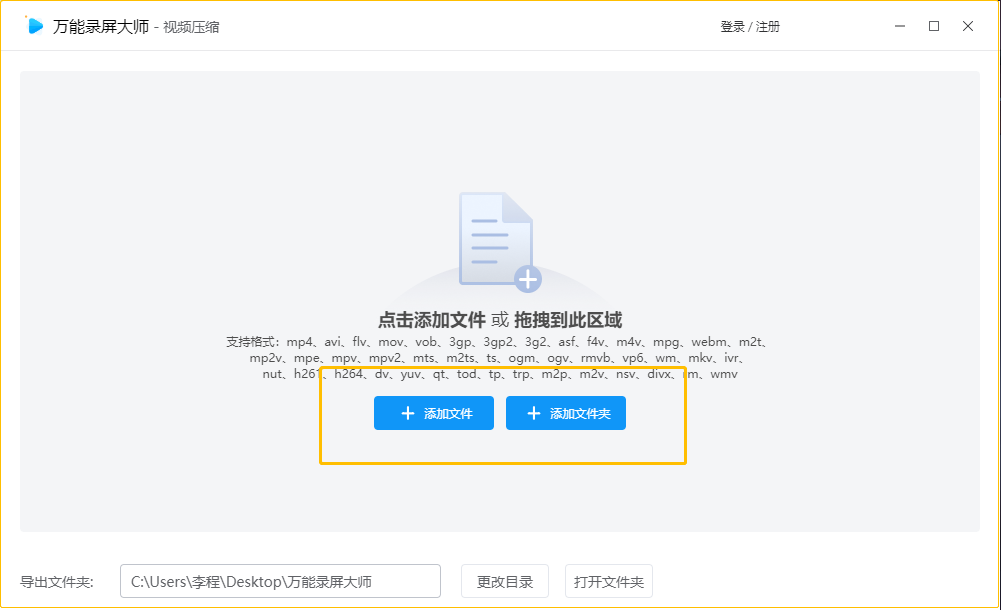The width and height of the screenshot is (1001, 610).
Task: Maximize the application window
Action: coord(934,26)
